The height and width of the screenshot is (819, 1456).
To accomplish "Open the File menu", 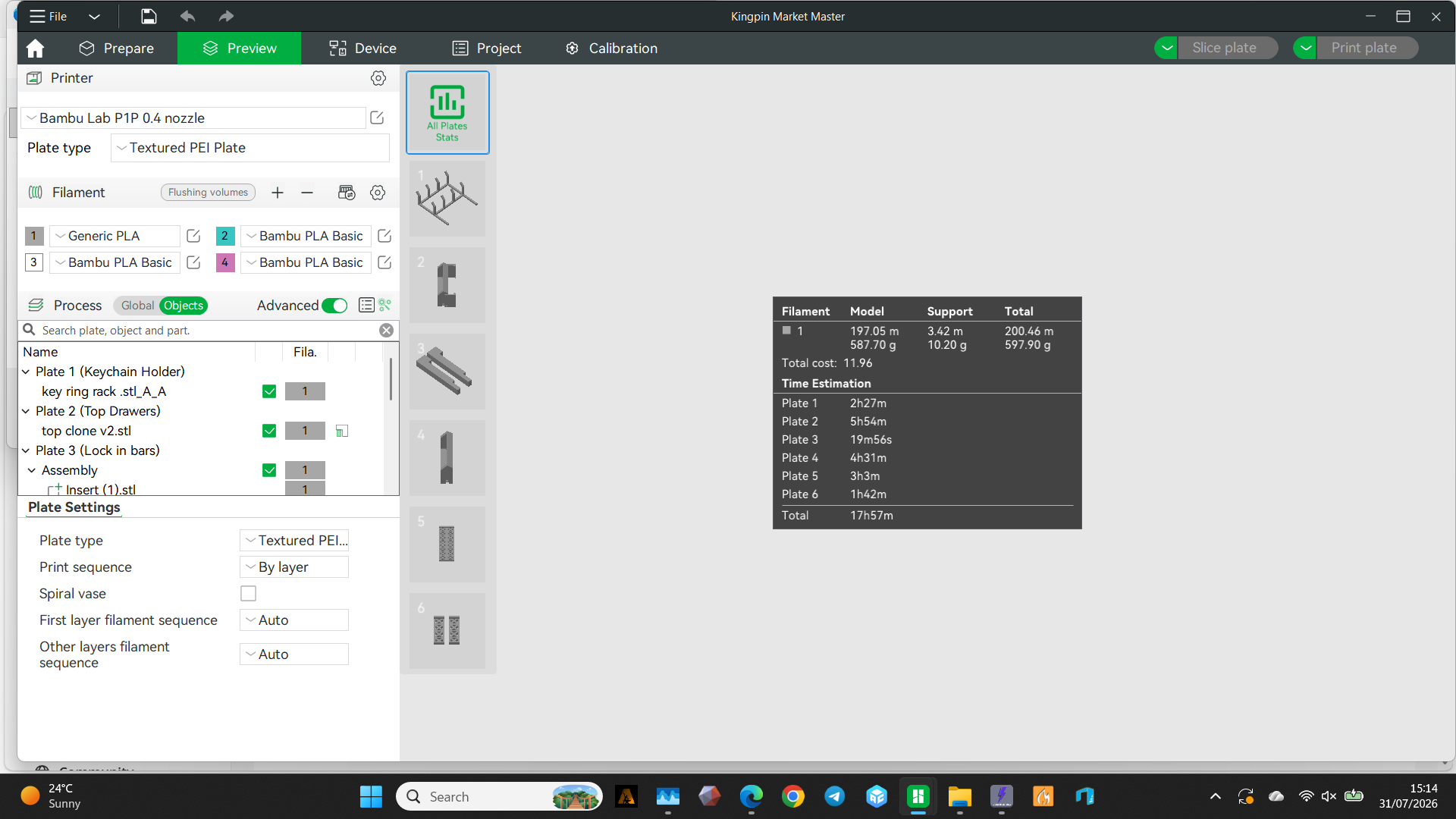I will [x=49, y=16].
